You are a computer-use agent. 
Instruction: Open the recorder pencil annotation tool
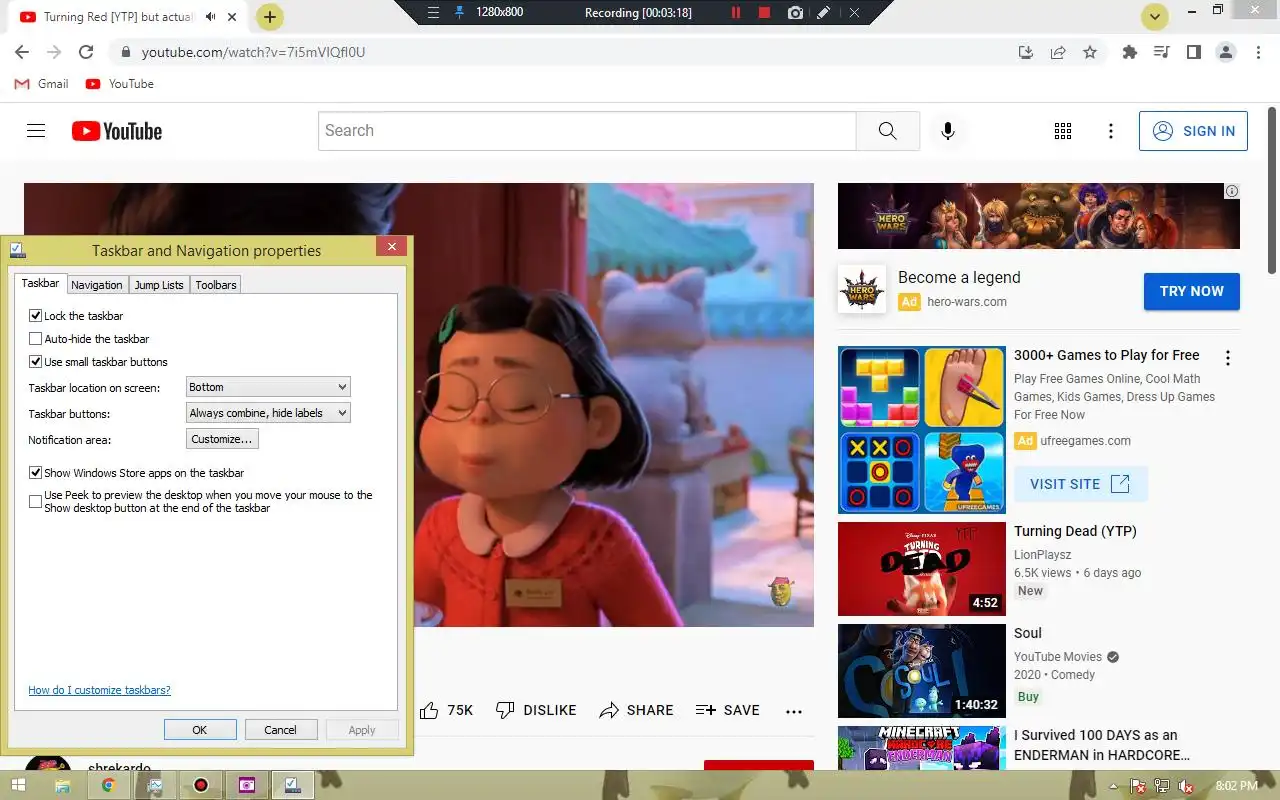(823, 13)
